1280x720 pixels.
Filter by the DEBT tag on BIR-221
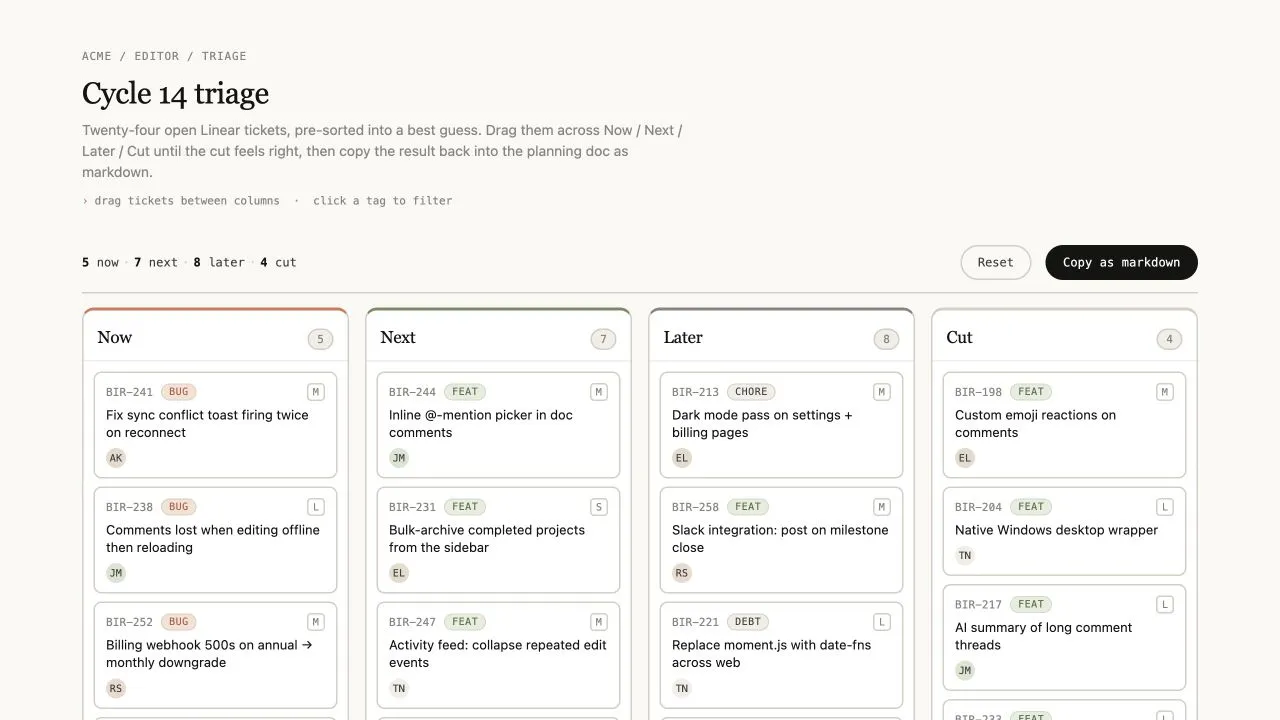click(748, 622)
